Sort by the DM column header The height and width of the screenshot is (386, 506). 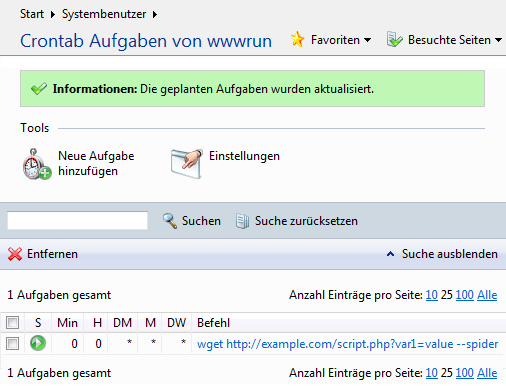click(x=122, y=323)
